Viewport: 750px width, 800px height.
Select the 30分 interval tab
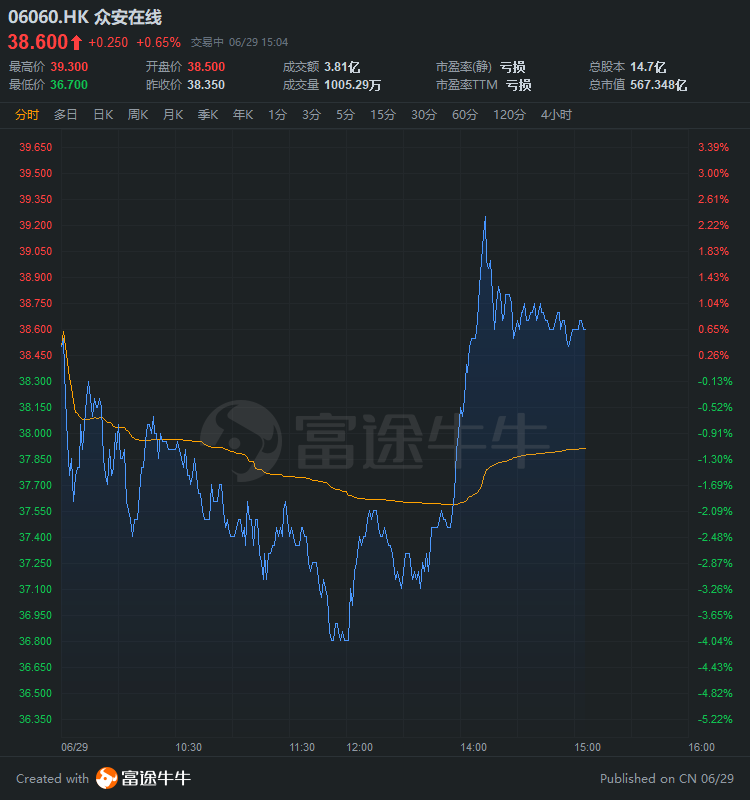(x=423, y=115)
